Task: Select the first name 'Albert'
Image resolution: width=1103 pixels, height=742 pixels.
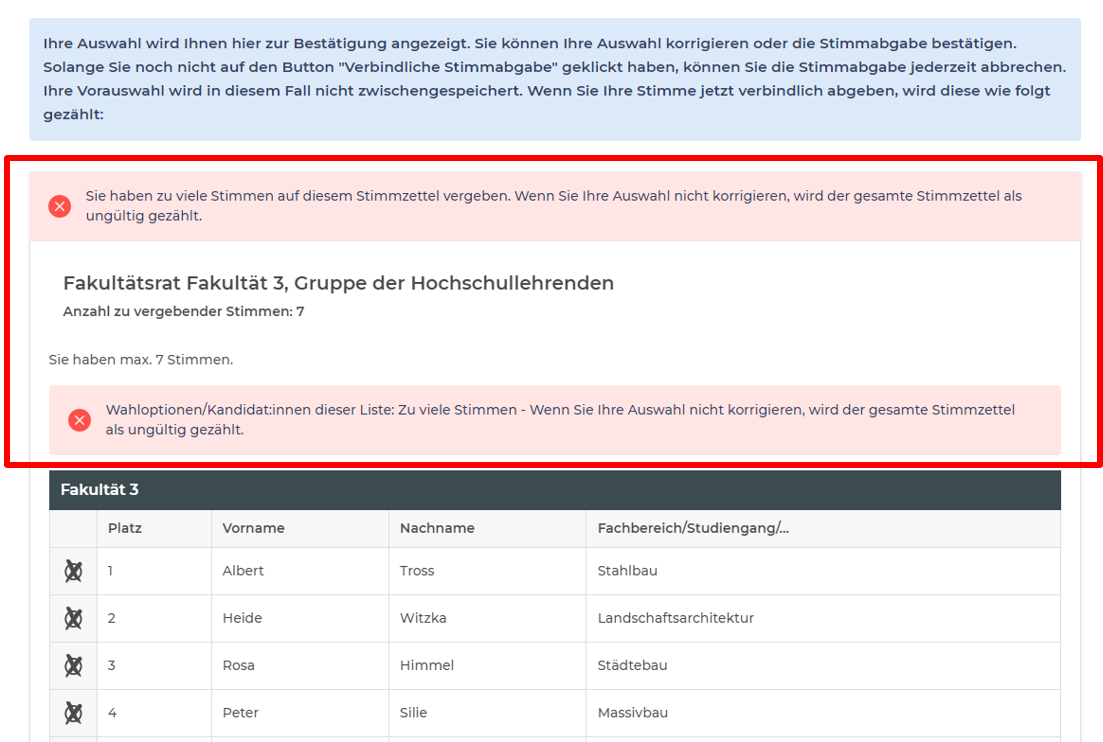Action: [243, 570]
